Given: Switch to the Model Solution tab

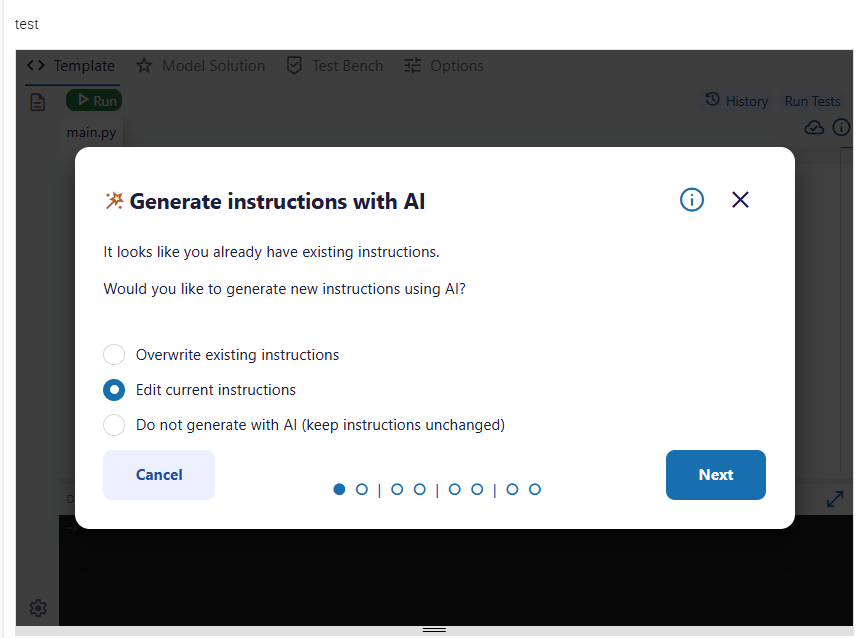Looking at the screenshot, I should tap(212, 65).
